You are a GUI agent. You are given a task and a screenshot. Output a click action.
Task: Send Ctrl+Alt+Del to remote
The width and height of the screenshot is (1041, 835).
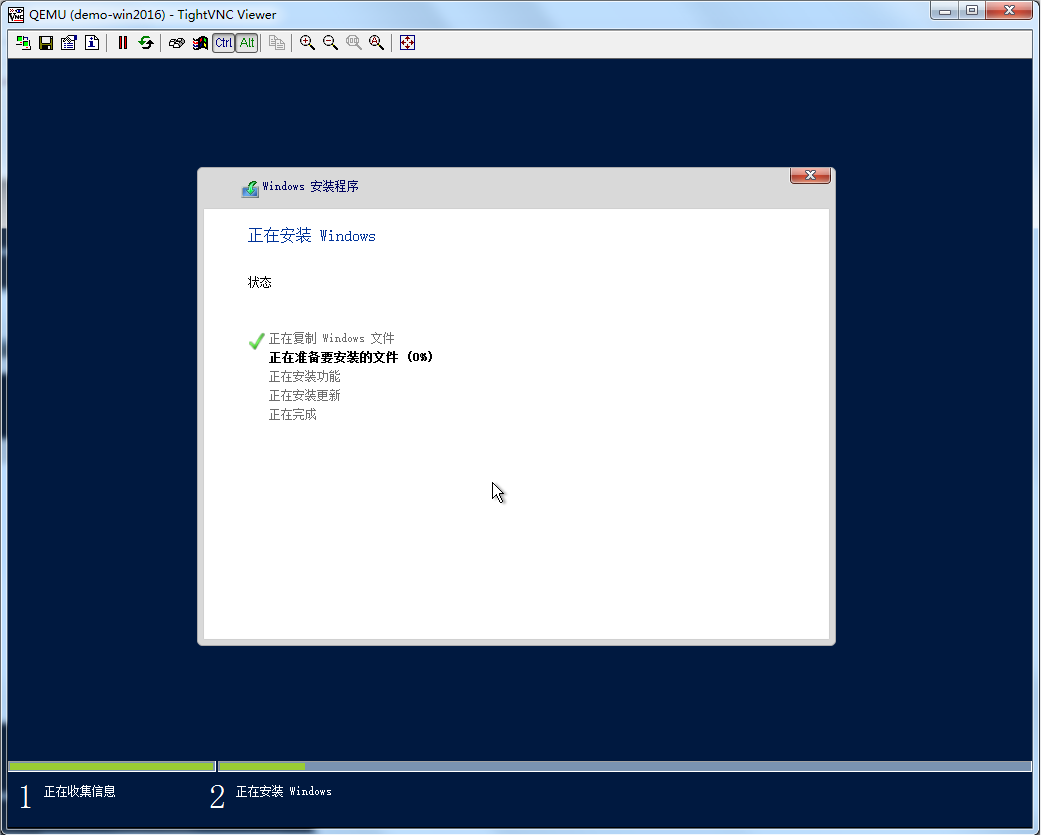(177, 43)
